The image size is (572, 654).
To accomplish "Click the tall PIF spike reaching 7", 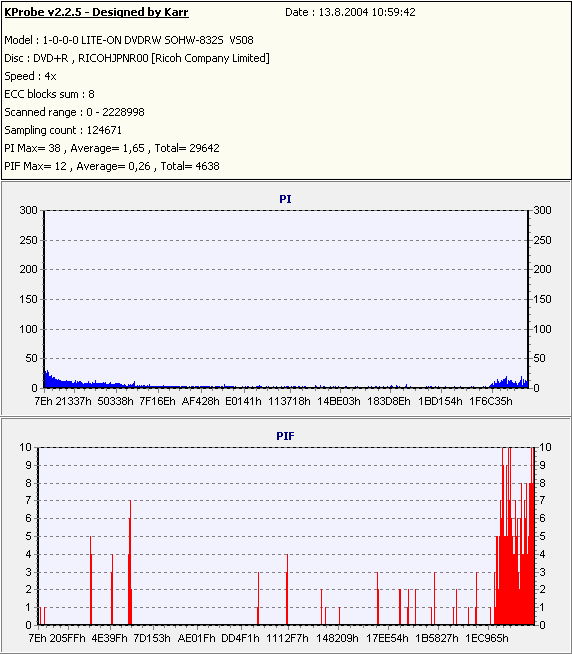I will pyautogui.click(x=130, y=562).
